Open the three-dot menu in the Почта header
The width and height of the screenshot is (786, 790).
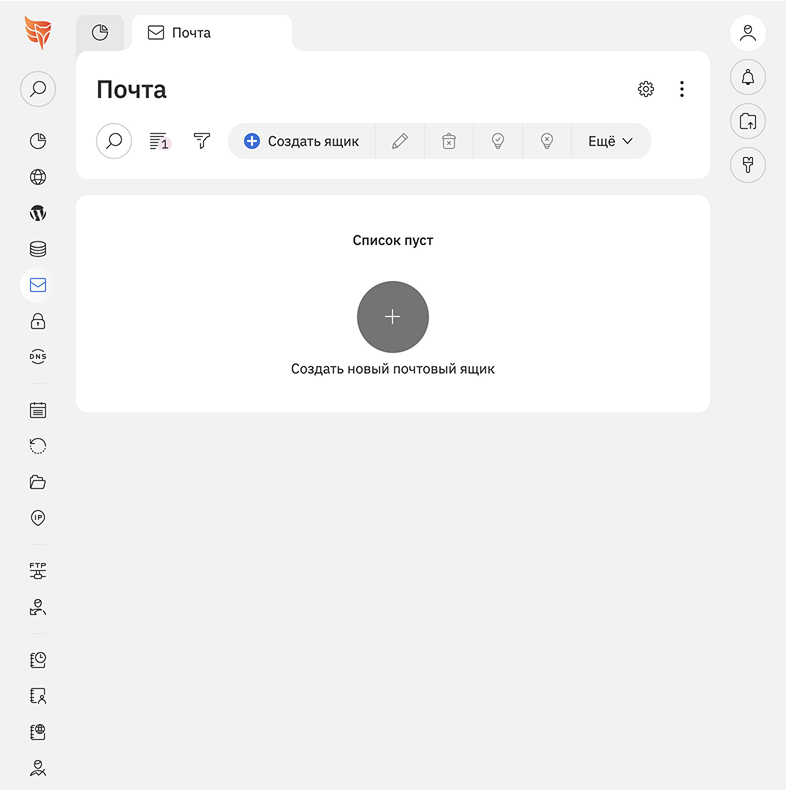(682, 89)
